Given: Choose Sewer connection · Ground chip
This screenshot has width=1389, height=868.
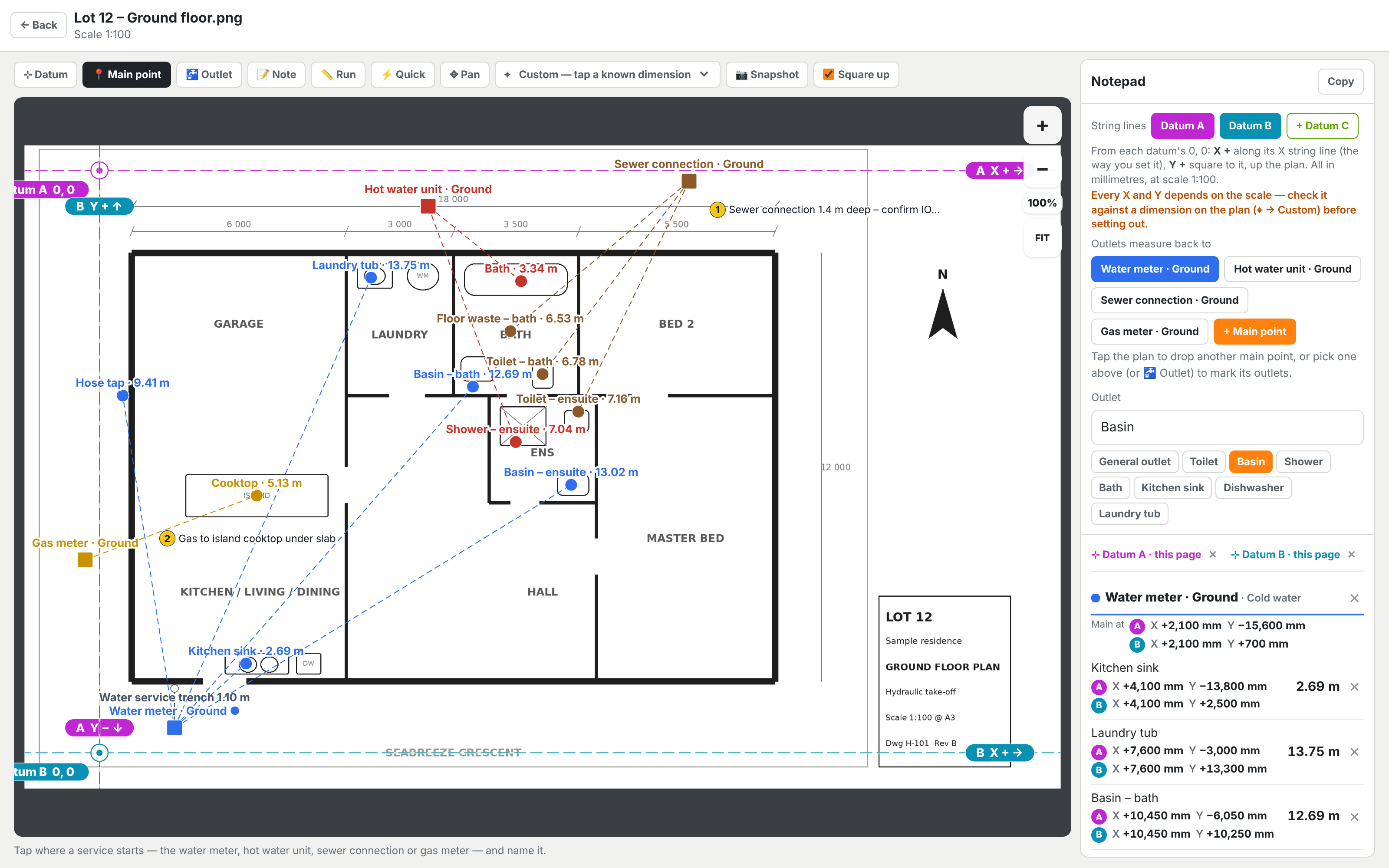Looking at the screenshot, I should [x=1169, y=300].
